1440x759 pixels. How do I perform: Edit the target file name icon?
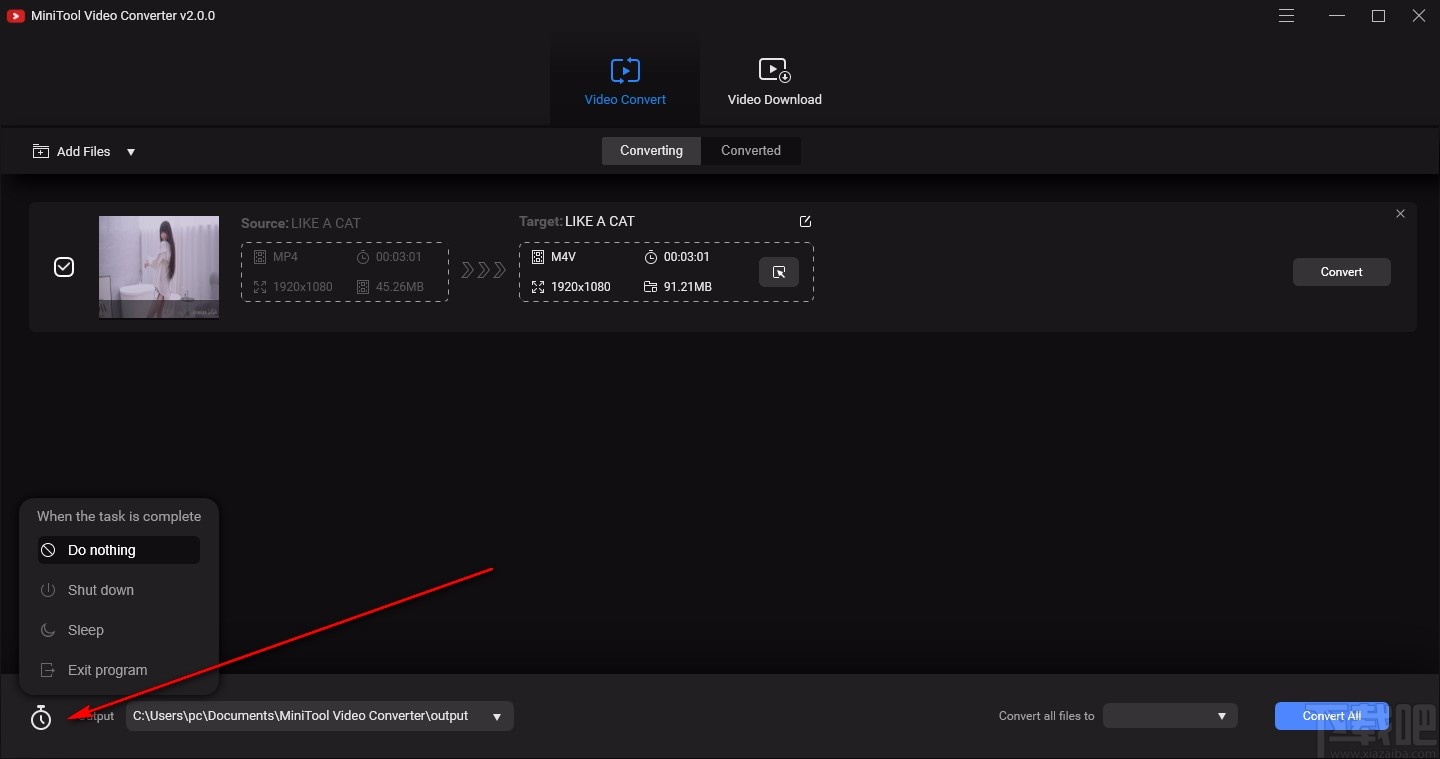(806, 222)
